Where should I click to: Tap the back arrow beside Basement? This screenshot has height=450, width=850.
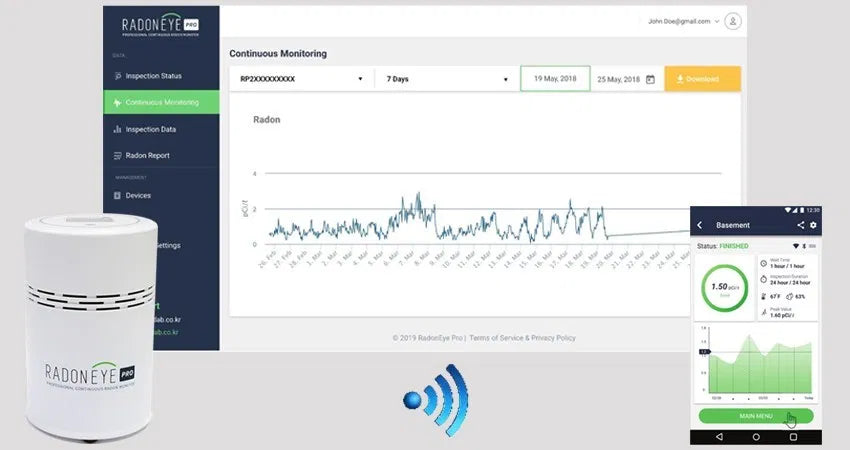click(699, 226)
